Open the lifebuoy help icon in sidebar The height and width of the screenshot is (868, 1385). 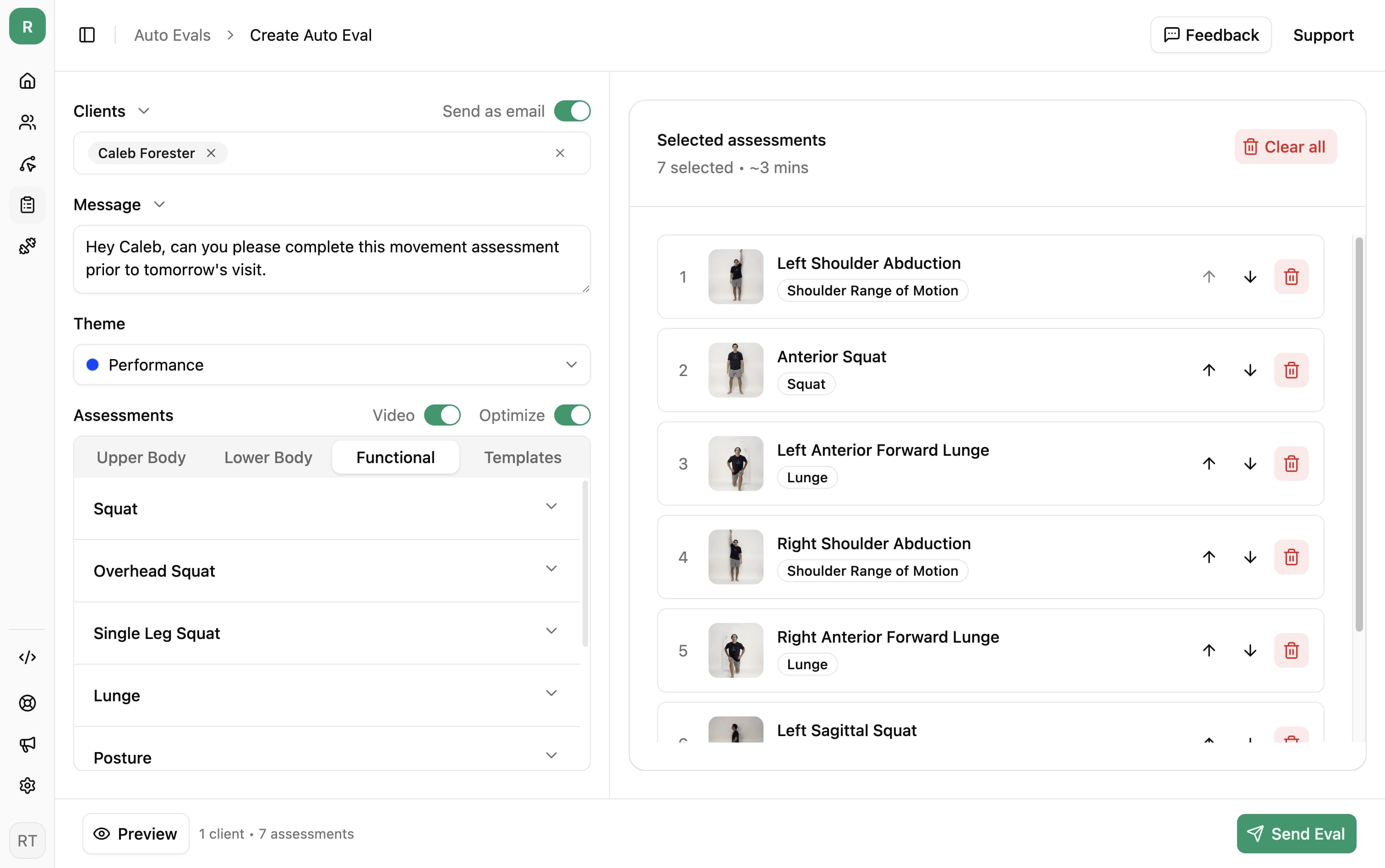click(27, 703)
